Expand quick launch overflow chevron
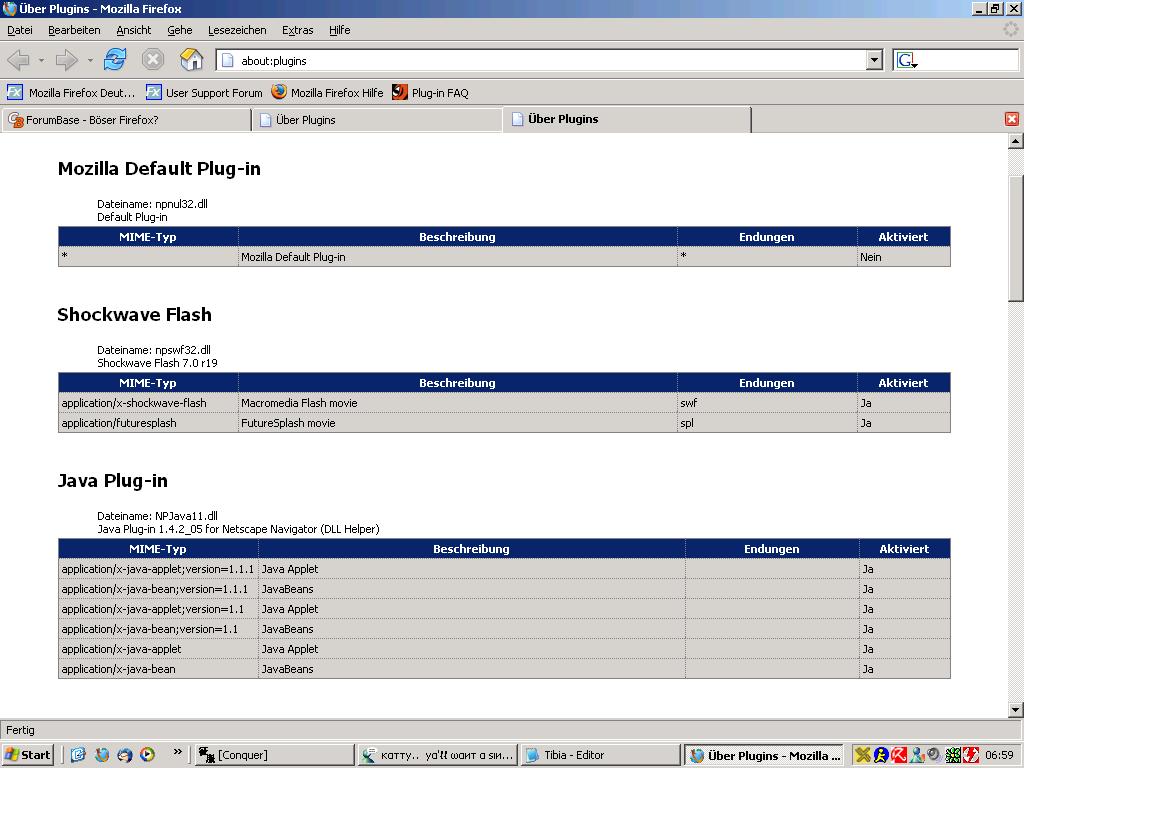This screenshot has width=1152, height=838. click(x=177, y=751)
